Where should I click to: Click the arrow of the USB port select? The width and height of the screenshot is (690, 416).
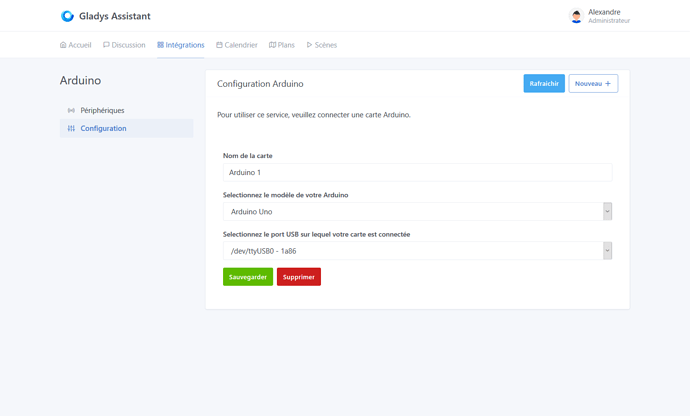607,251
